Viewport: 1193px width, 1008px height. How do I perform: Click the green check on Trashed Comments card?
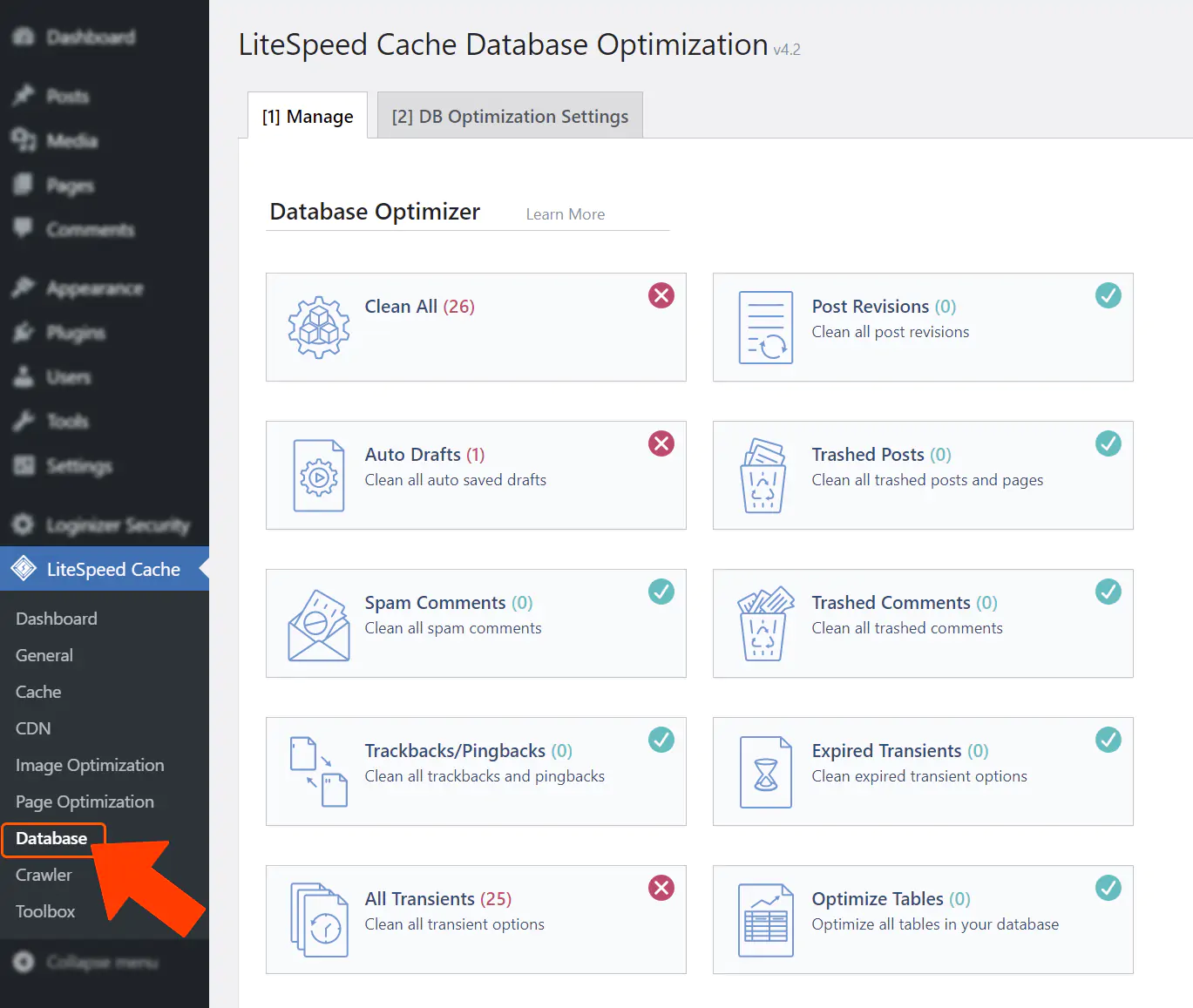click(1108, 592)
